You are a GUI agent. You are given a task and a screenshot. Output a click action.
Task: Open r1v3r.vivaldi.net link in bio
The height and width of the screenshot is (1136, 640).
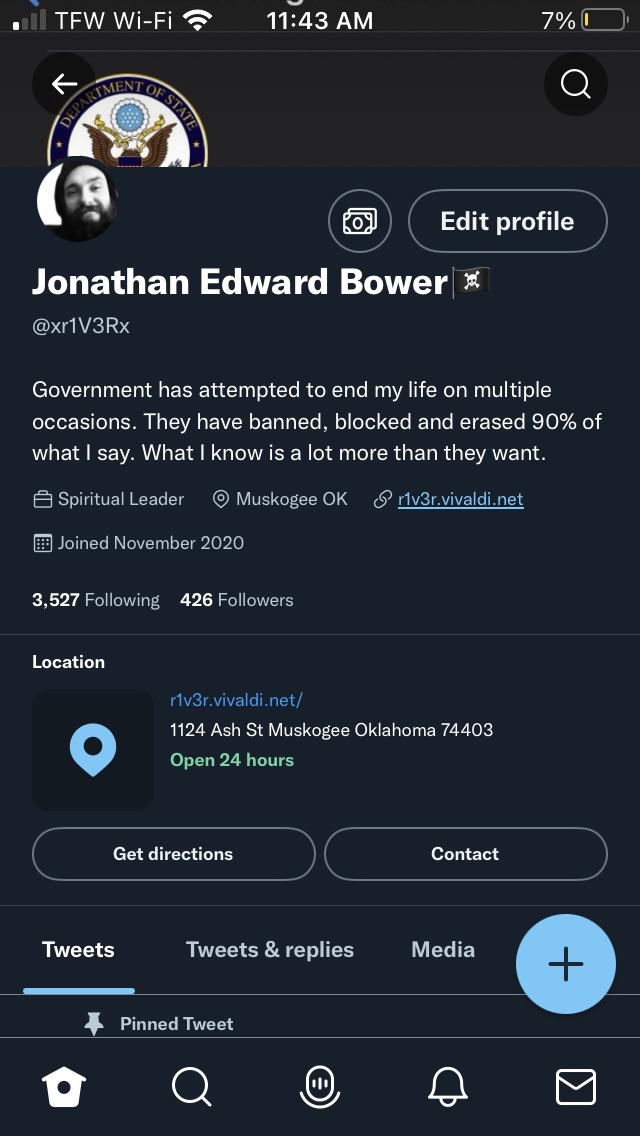(460, 499)
